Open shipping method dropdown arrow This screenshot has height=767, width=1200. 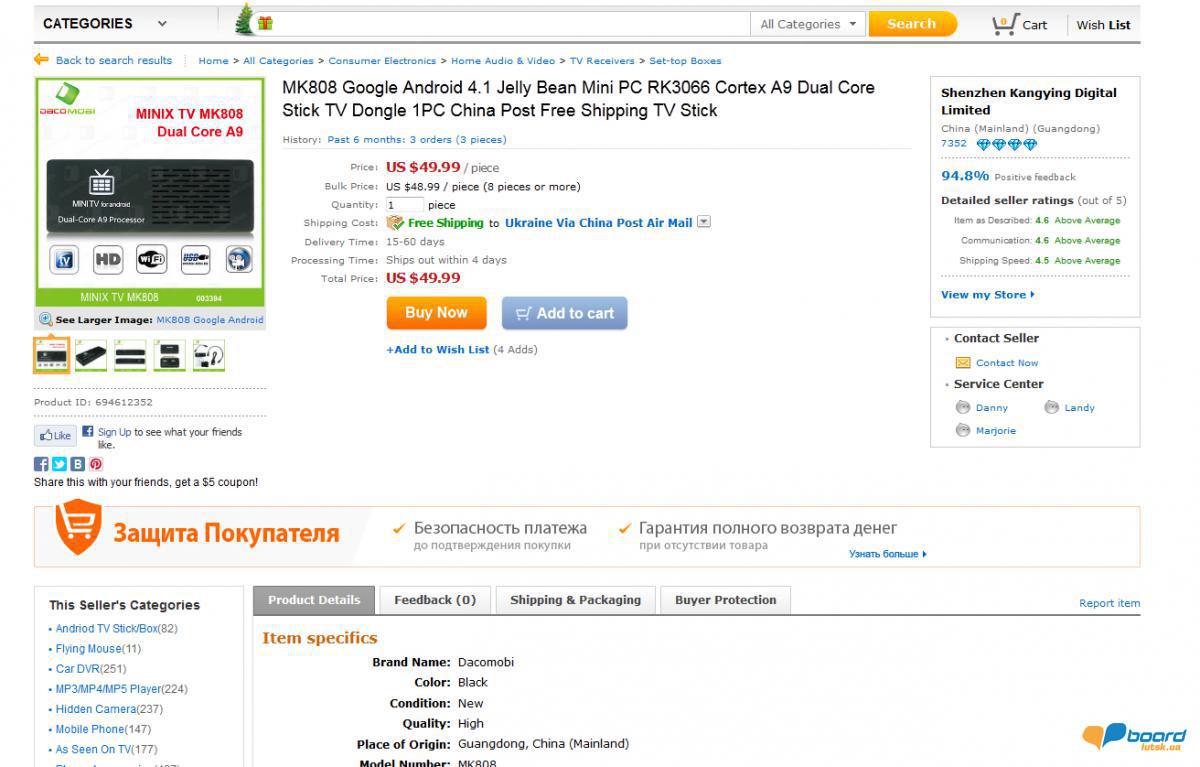(x=704, y=222)
